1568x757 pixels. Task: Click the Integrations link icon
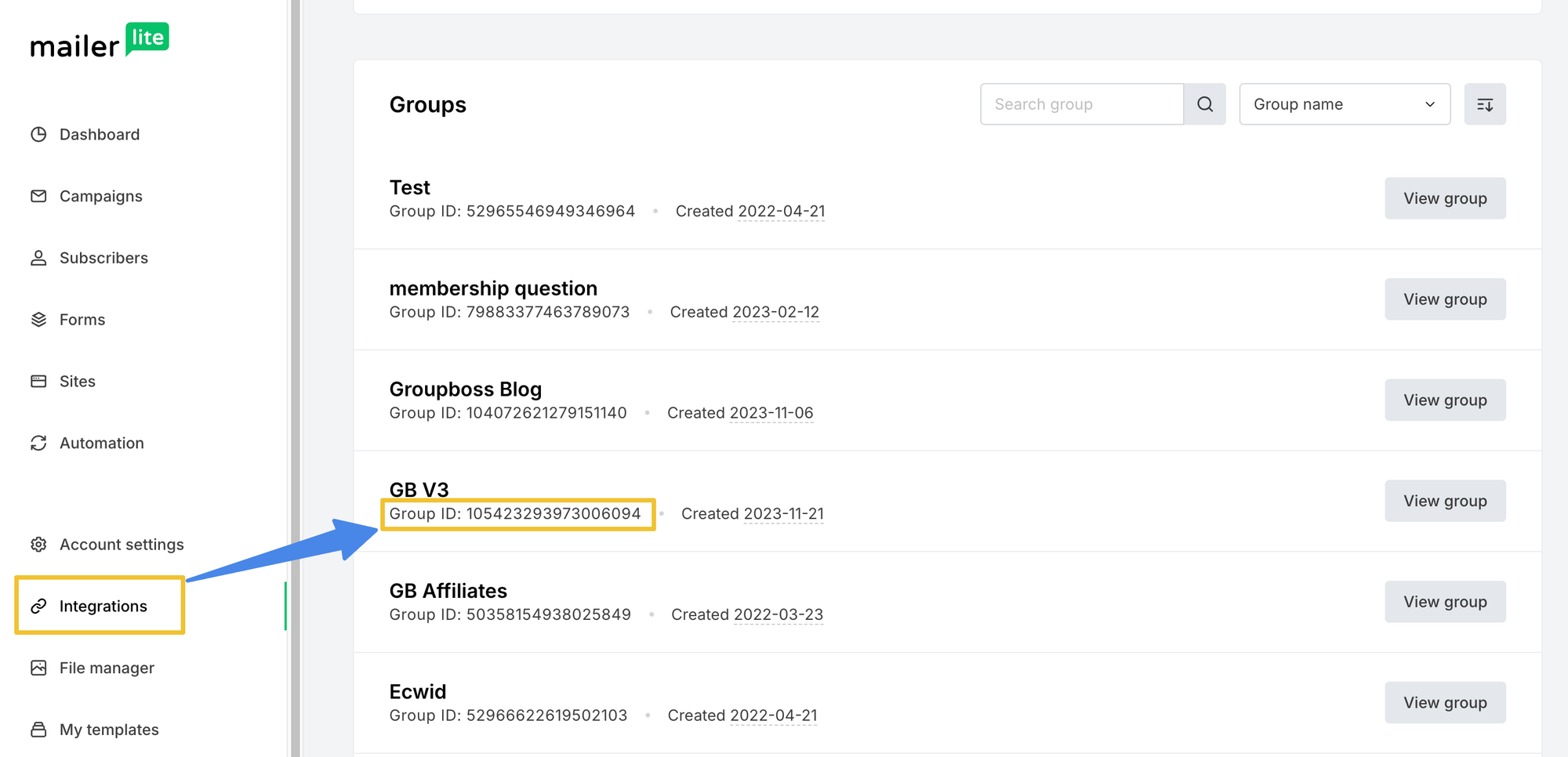pyautogui.click(x=38, y=606)
